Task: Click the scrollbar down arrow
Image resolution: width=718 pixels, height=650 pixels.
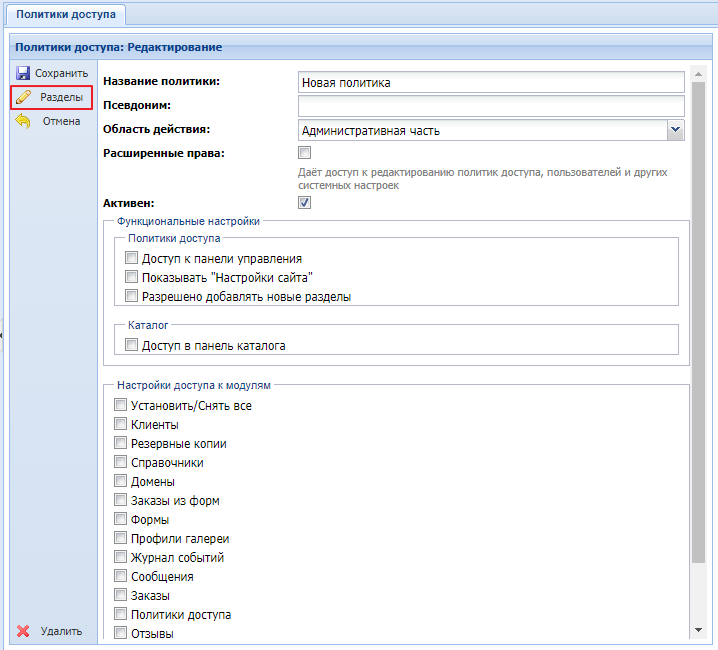Action: tap(699, 630)
